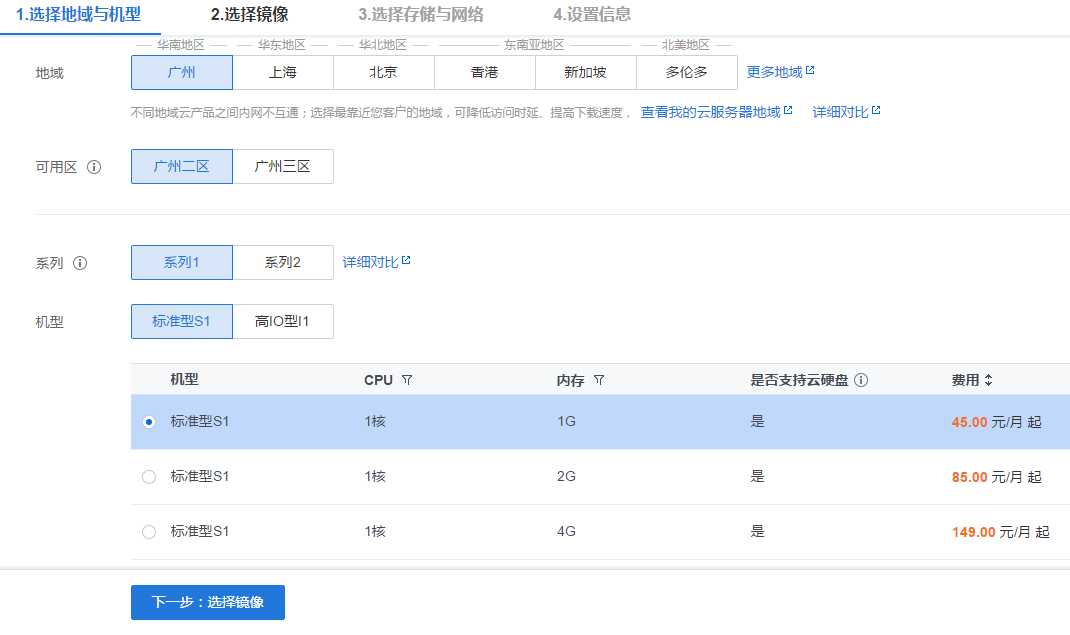Screen dimensions: 1070x635
Task: Select the 1核 2G 标准型S1 radio button
Action: (148, 477)
